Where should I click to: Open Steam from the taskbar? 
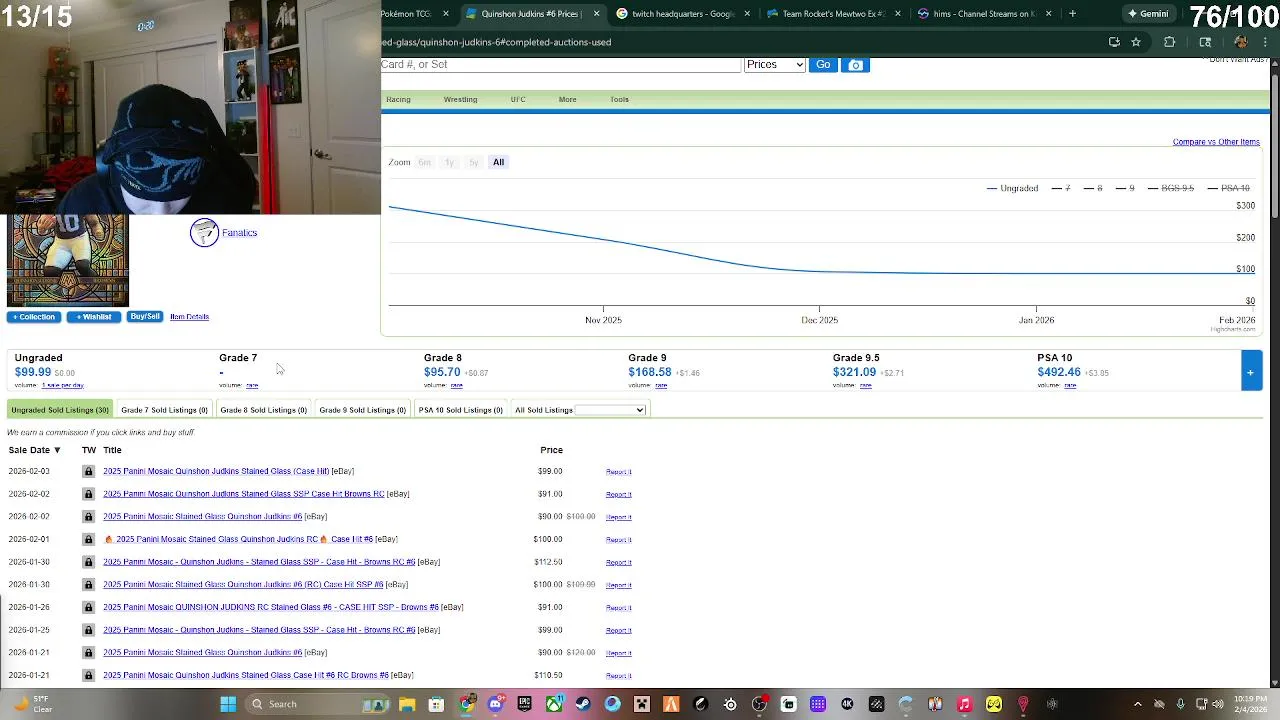click(583, 704)
